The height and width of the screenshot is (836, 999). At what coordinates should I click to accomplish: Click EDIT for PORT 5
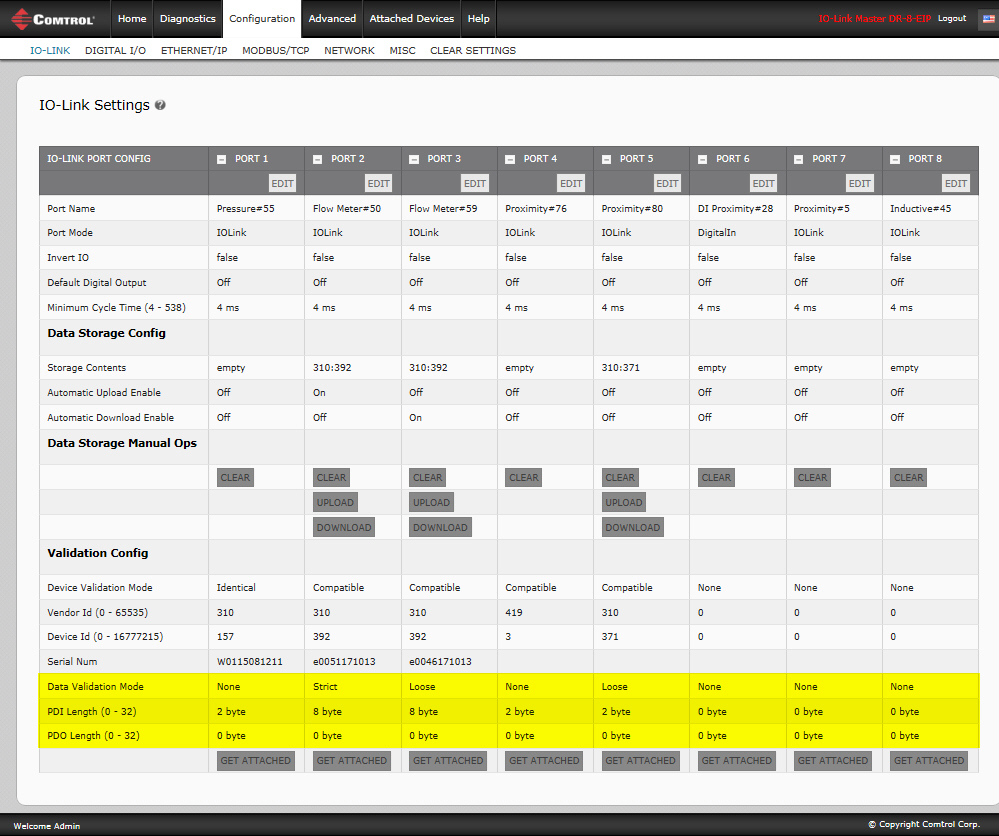click(x=667, y=184)
